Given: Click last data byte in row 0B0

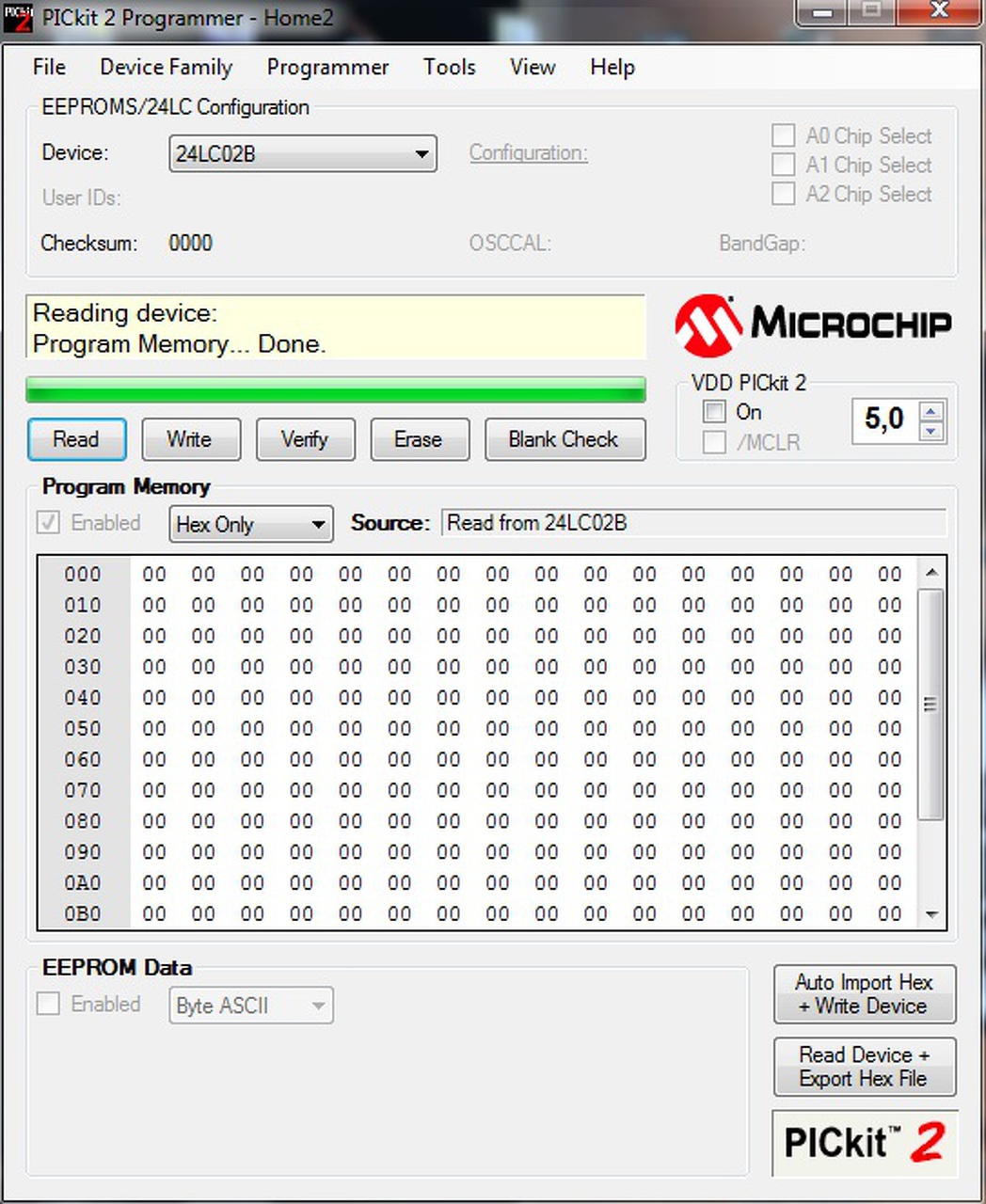Looking at the screenshot, I should 890,913.
